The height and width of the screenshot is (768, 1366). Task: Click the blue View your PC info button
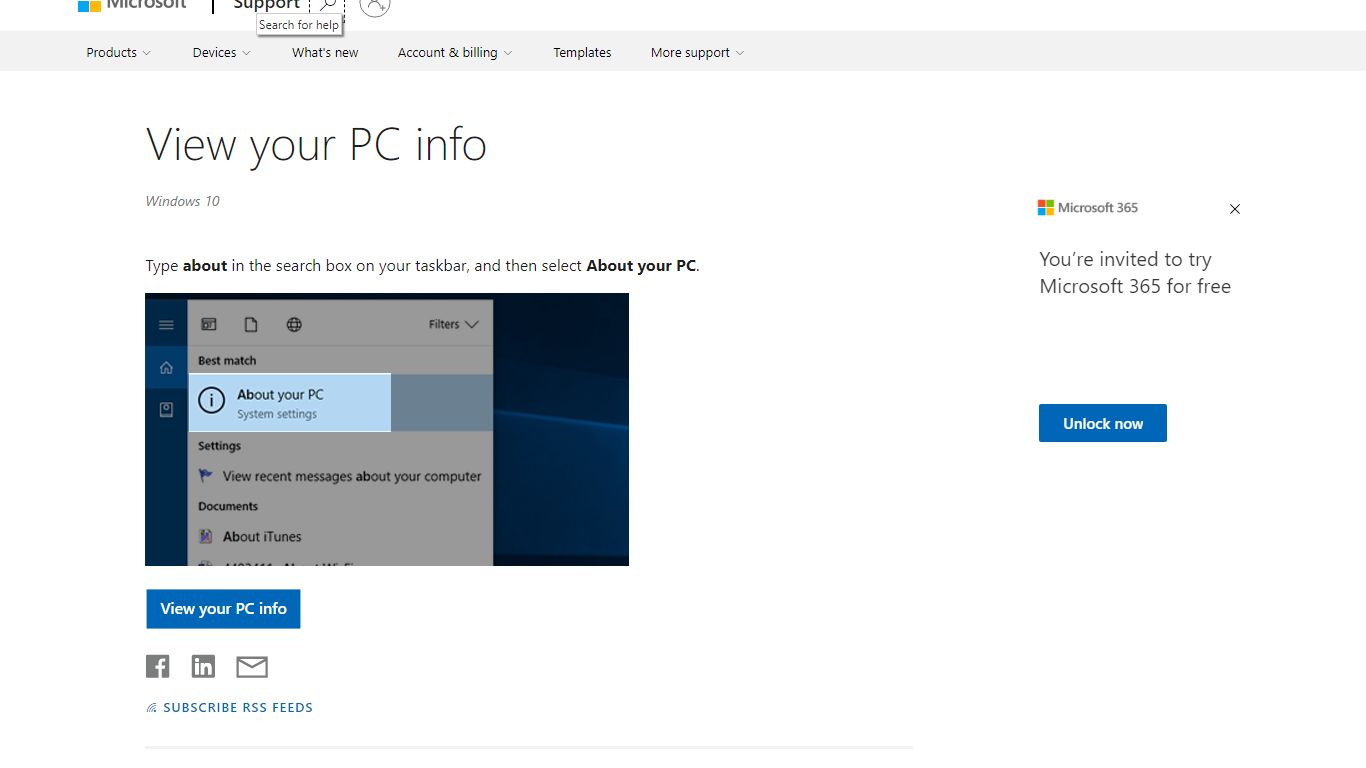(223, 609)
